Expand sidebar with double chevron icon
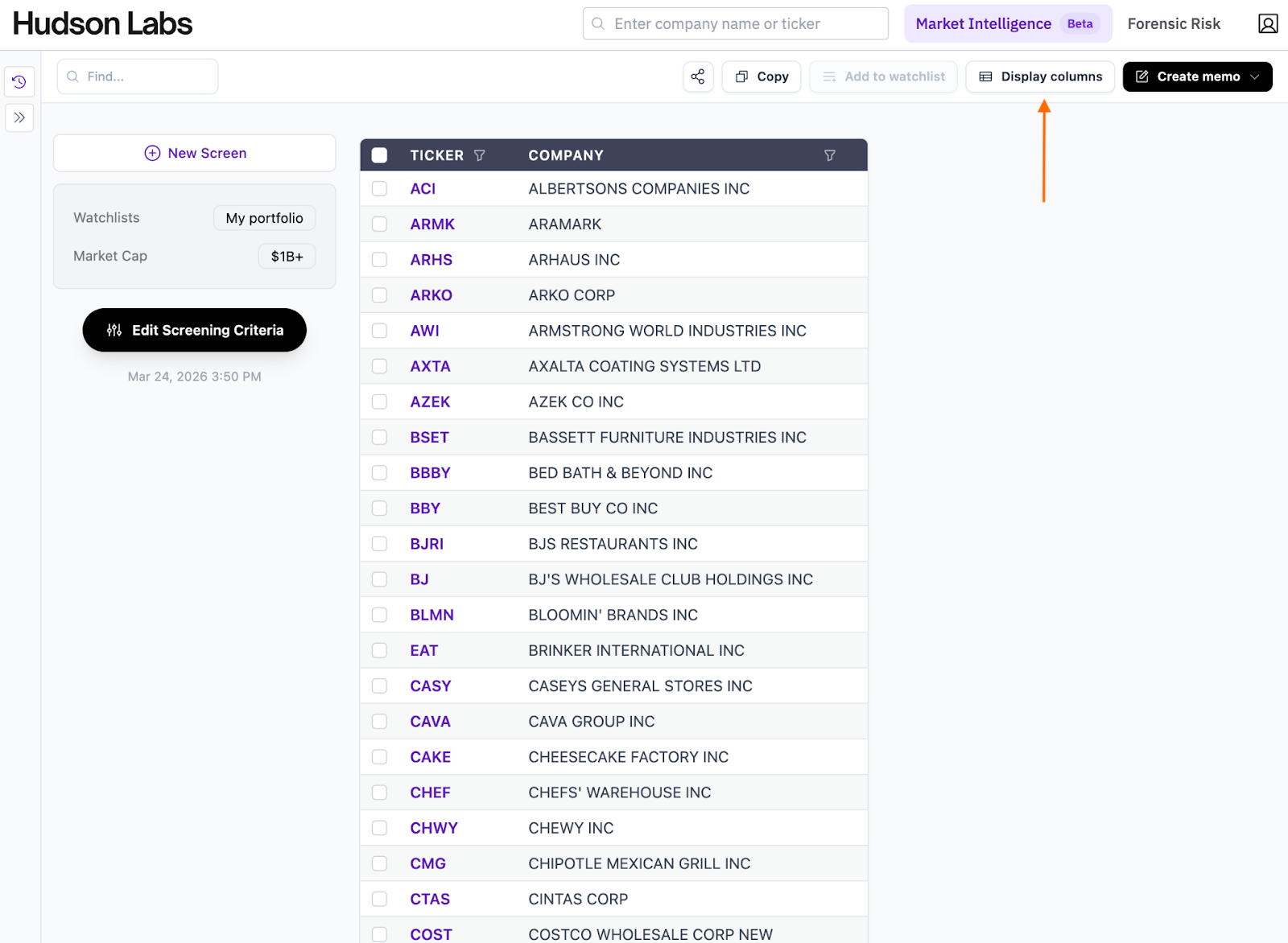1288x943 pixels. (19, 117)
